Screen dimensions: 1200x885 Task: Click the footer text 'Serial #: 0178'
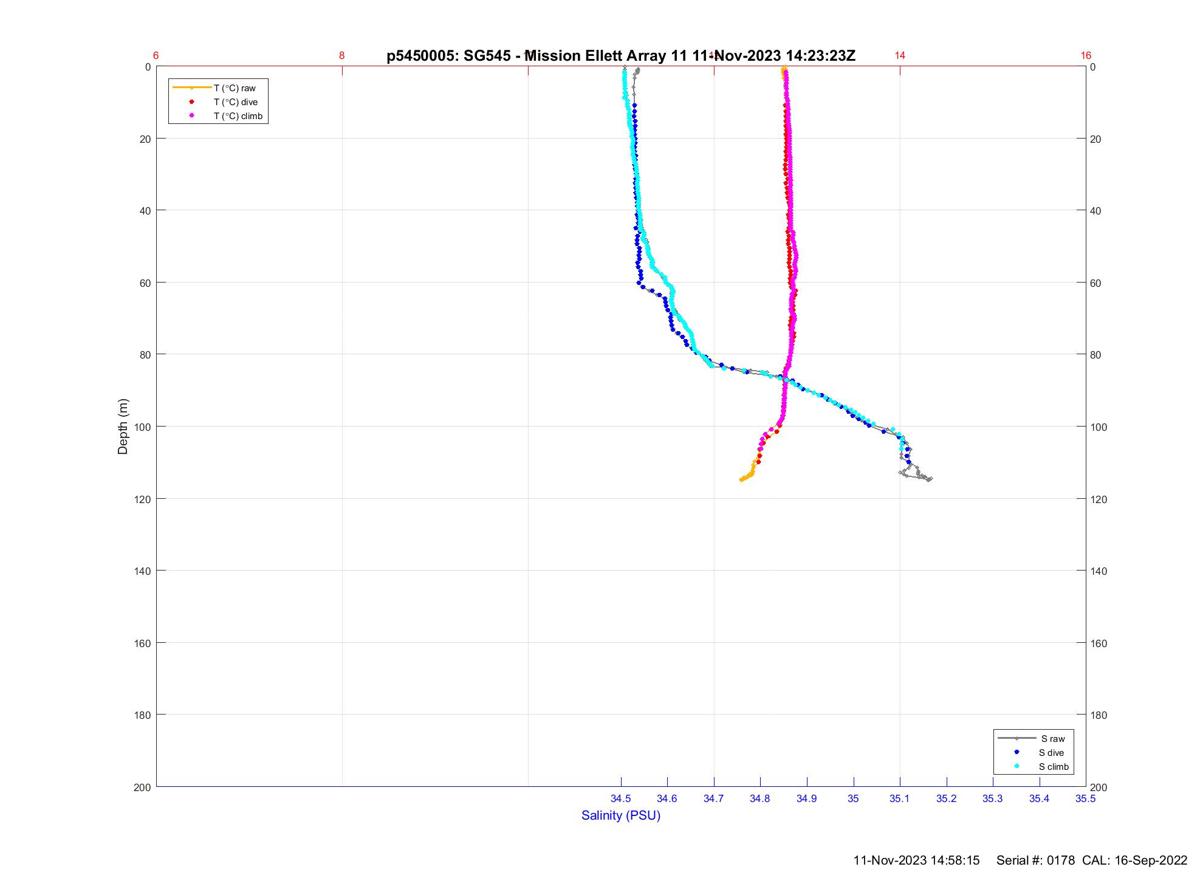tap(1036, 861)
